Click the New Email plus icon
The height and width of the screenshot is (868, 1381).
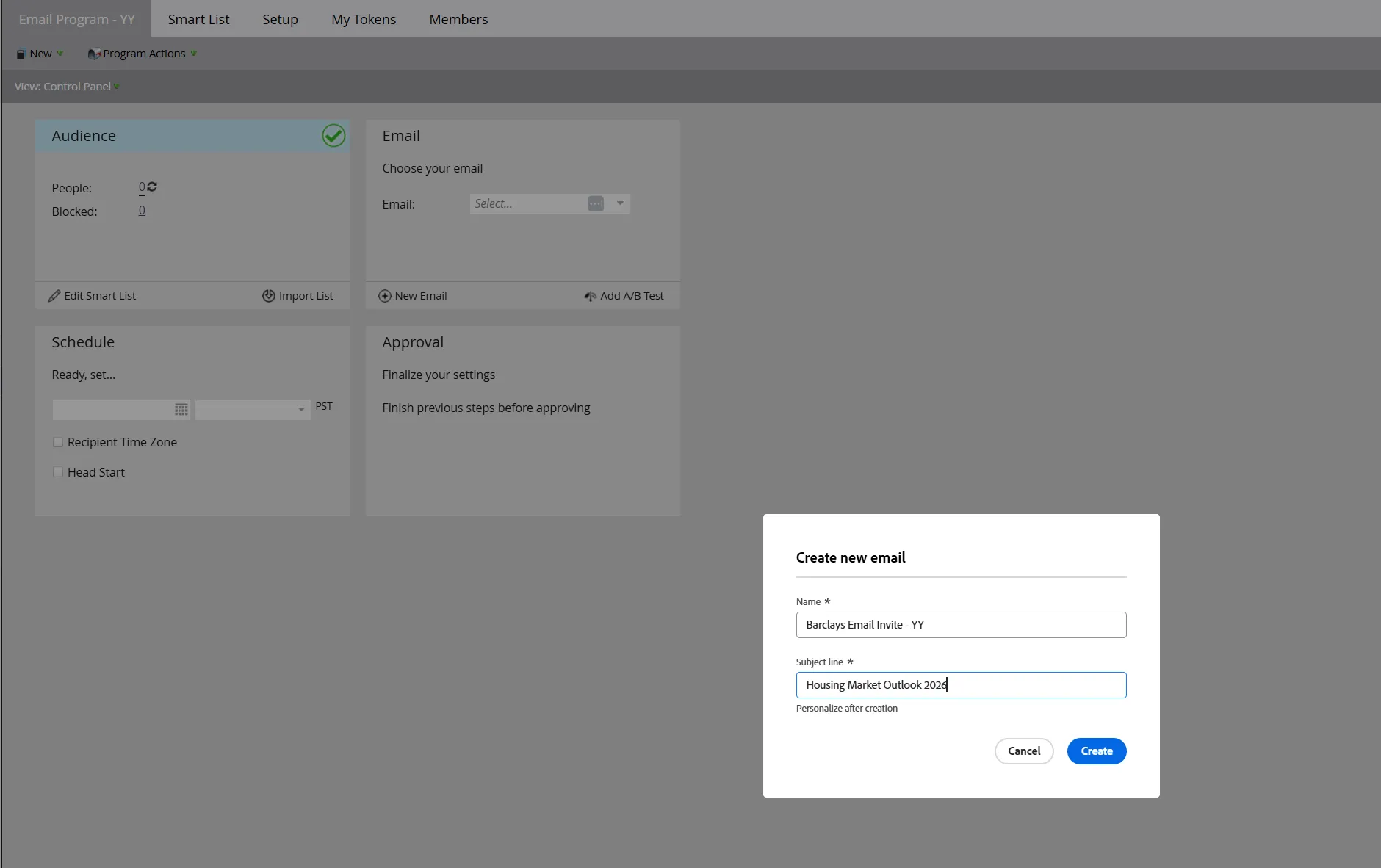(384, 296)
